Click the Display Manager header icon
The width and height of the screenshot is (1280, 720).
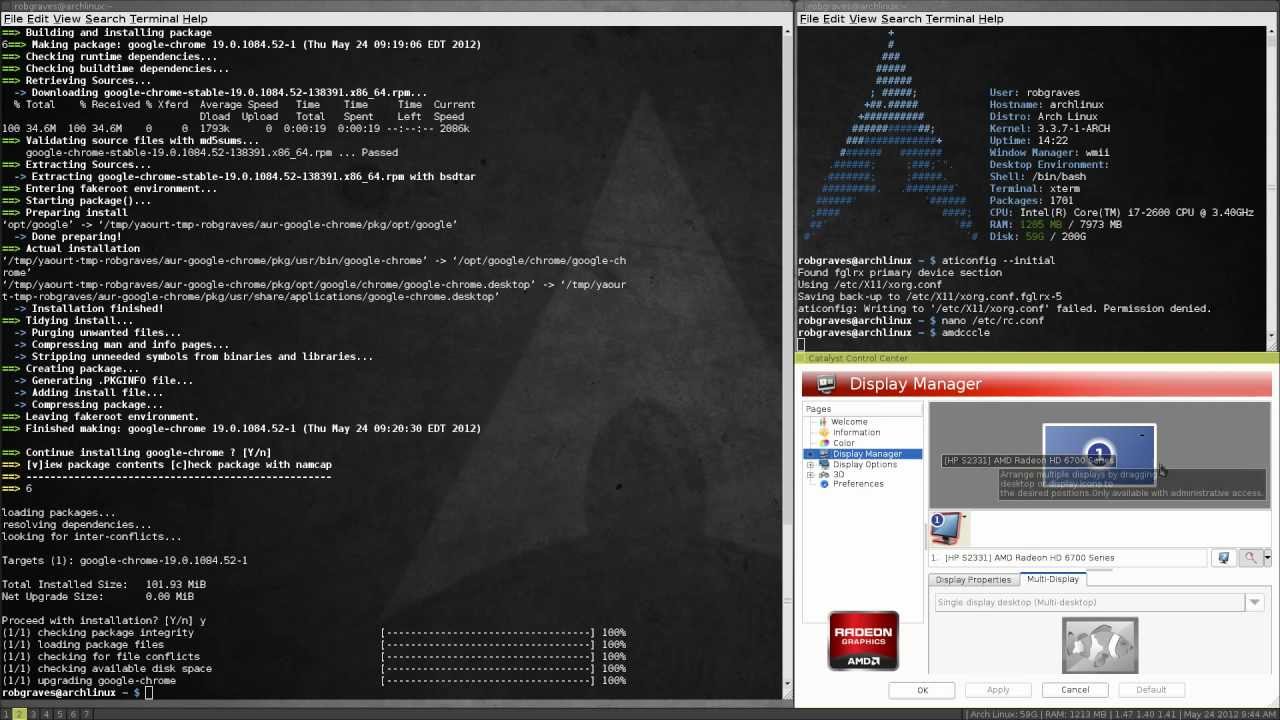point(826,384)
